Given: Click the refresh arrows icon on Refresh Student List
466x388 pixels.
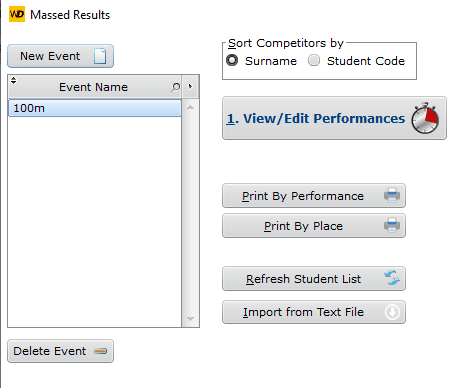Looking at the screenshot, I should coord(392,278).
